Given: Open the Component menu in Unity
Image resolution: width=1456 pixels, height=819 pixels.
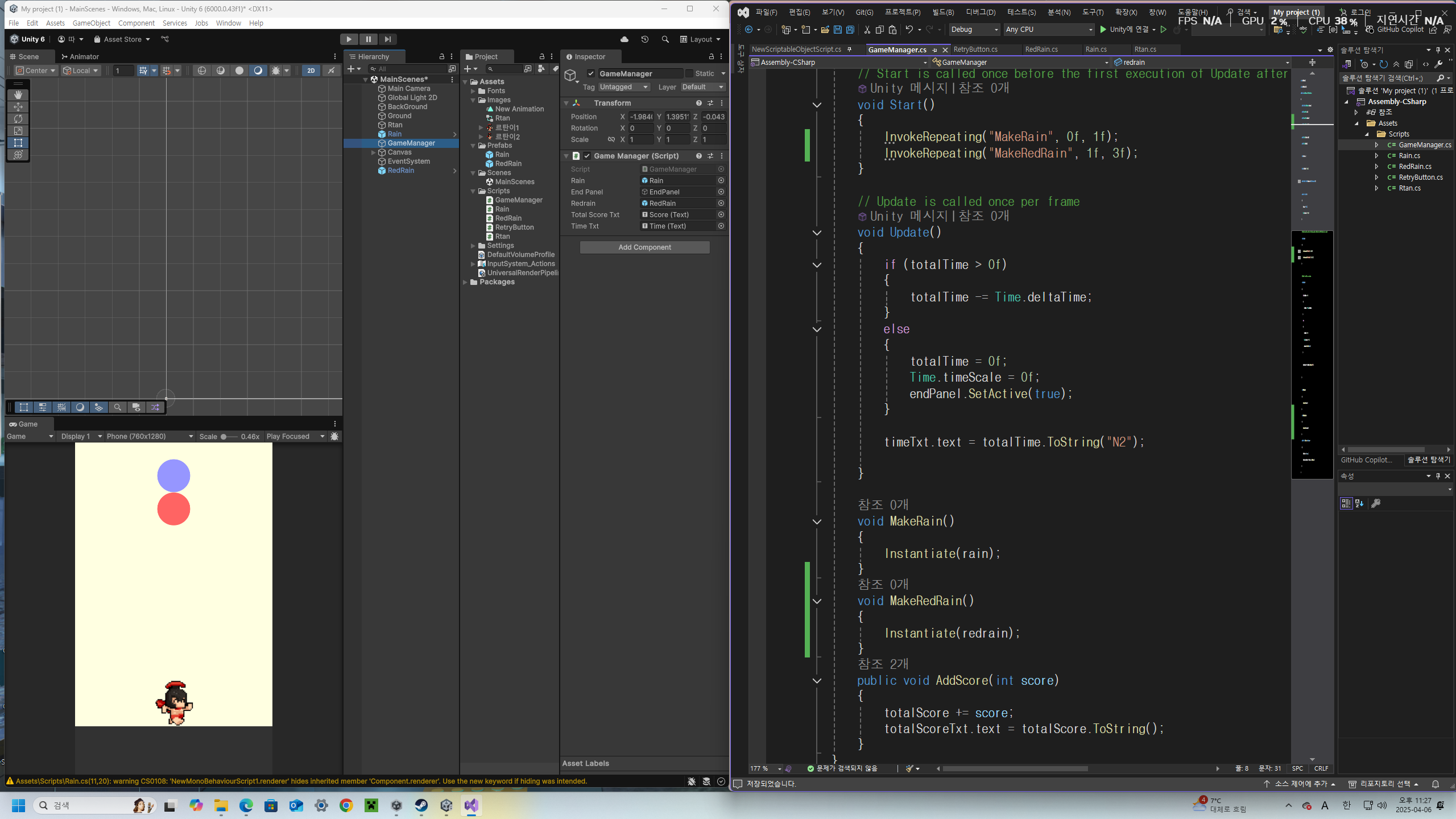Looking at the screenshot, I should coord(136,23).
